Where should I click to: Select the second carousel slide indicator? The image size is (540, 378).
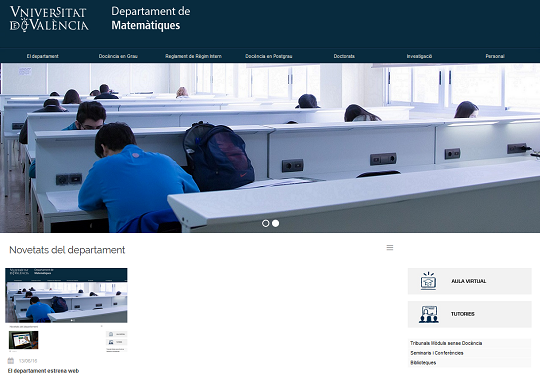point(276,223)
